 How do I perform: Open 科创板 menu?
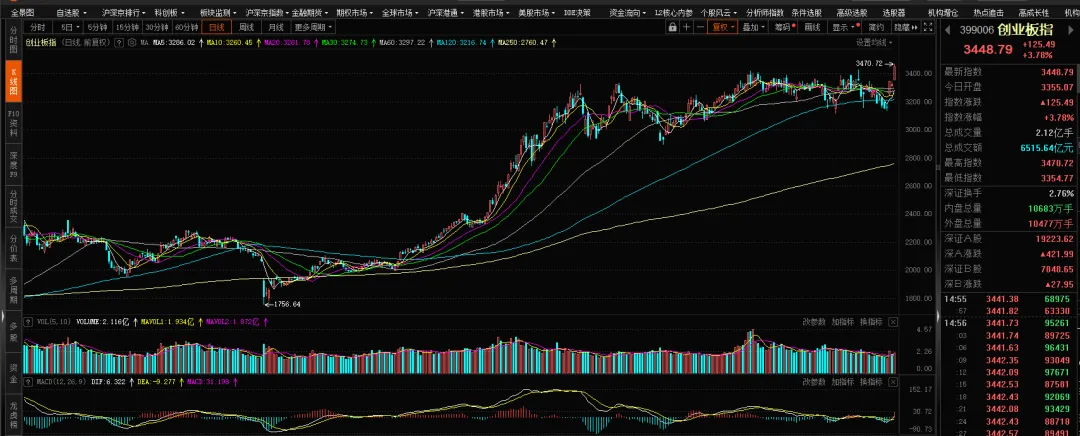[x=169, y=12]
